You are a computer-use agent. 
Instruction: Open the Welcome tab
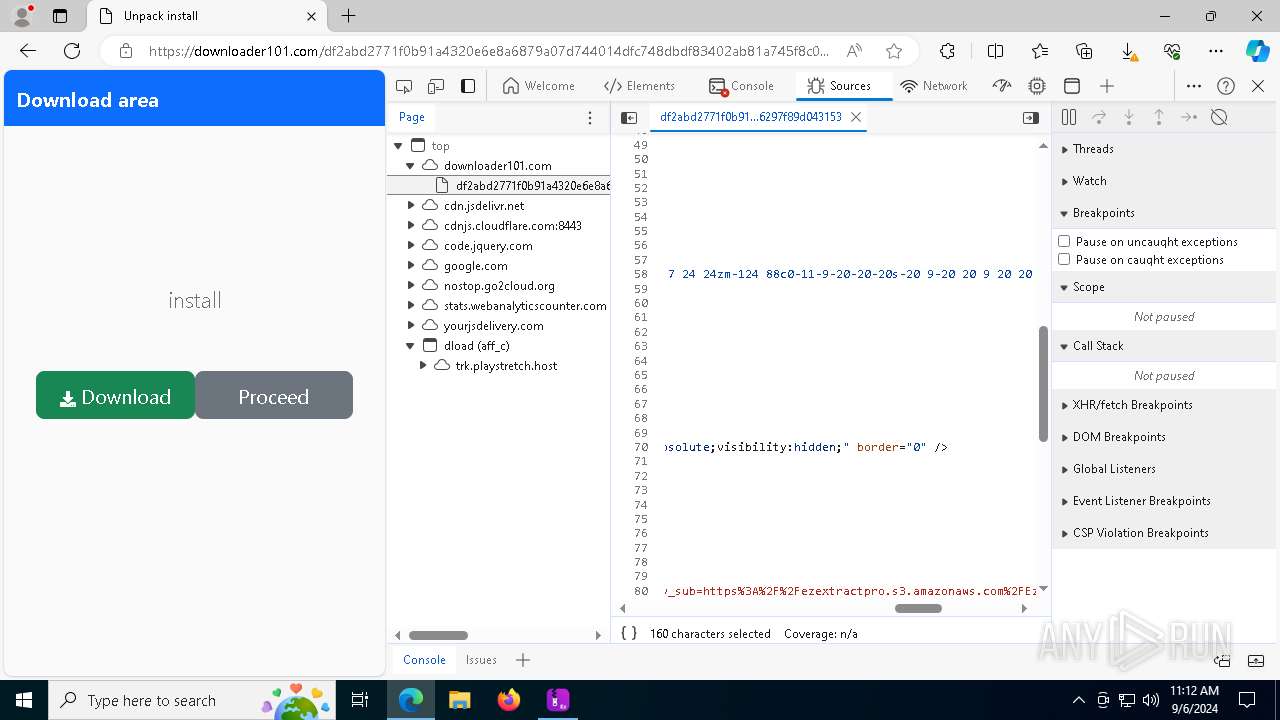click(539, 86)
